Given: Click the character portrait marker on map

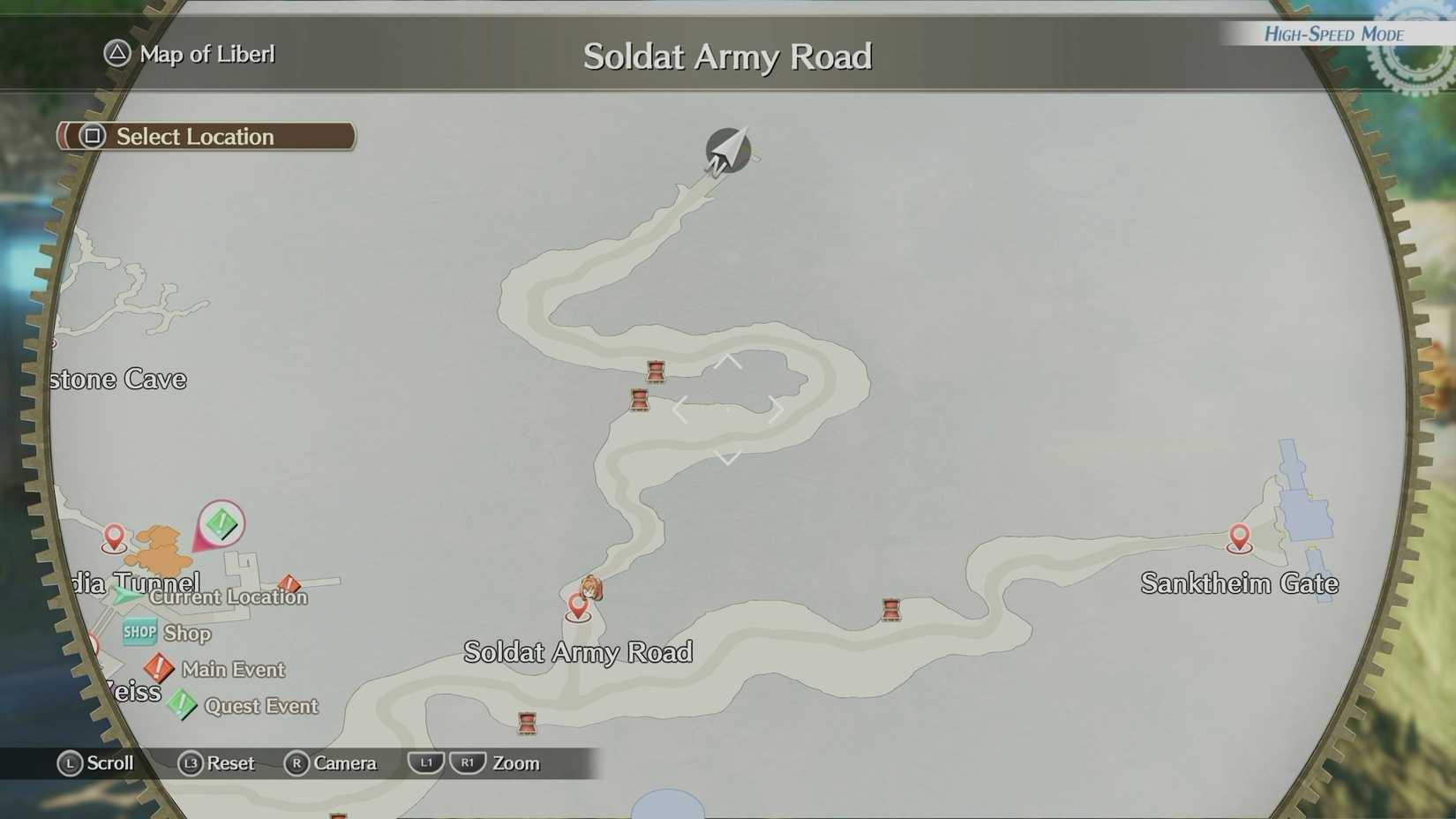Looking at the screenshot, I should click(591, 588).
